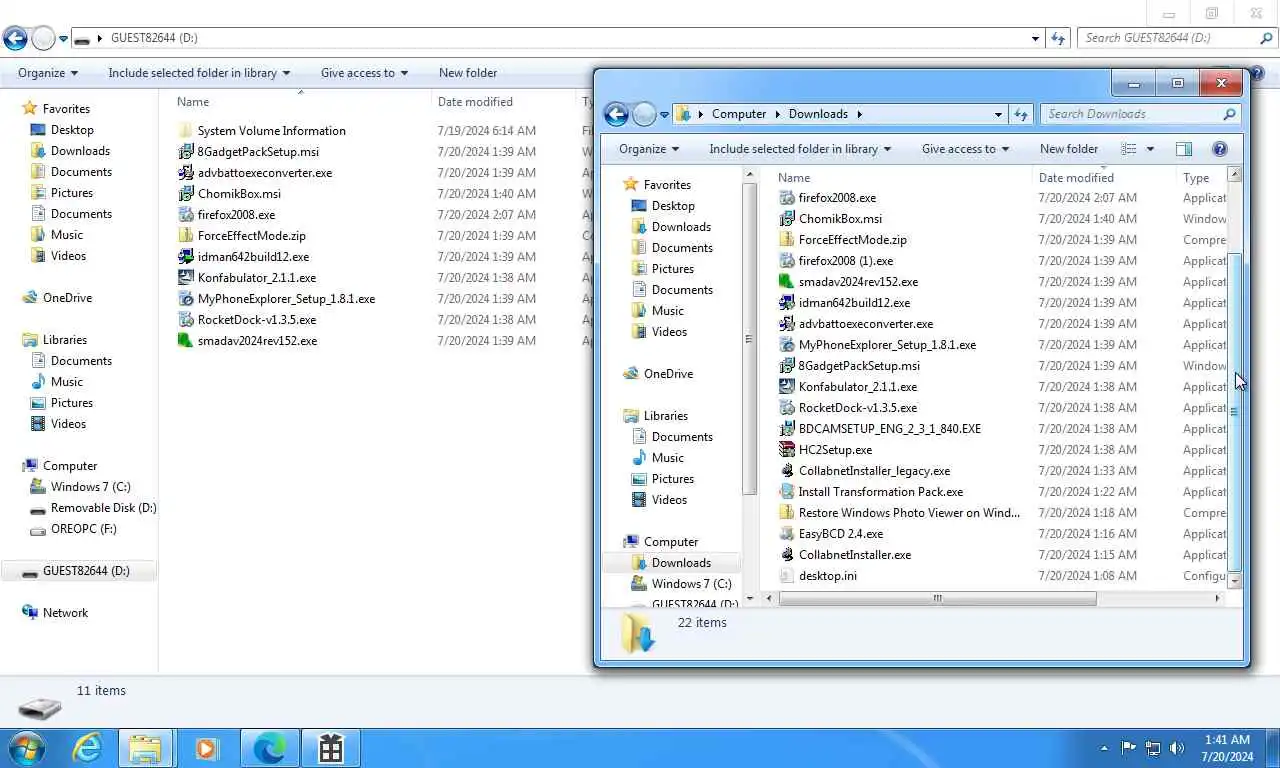Open Microsoft Edge from taskbar
The height and width of the screenshot is (768, 1280).
pyautogui.click(x=269, y=747)
